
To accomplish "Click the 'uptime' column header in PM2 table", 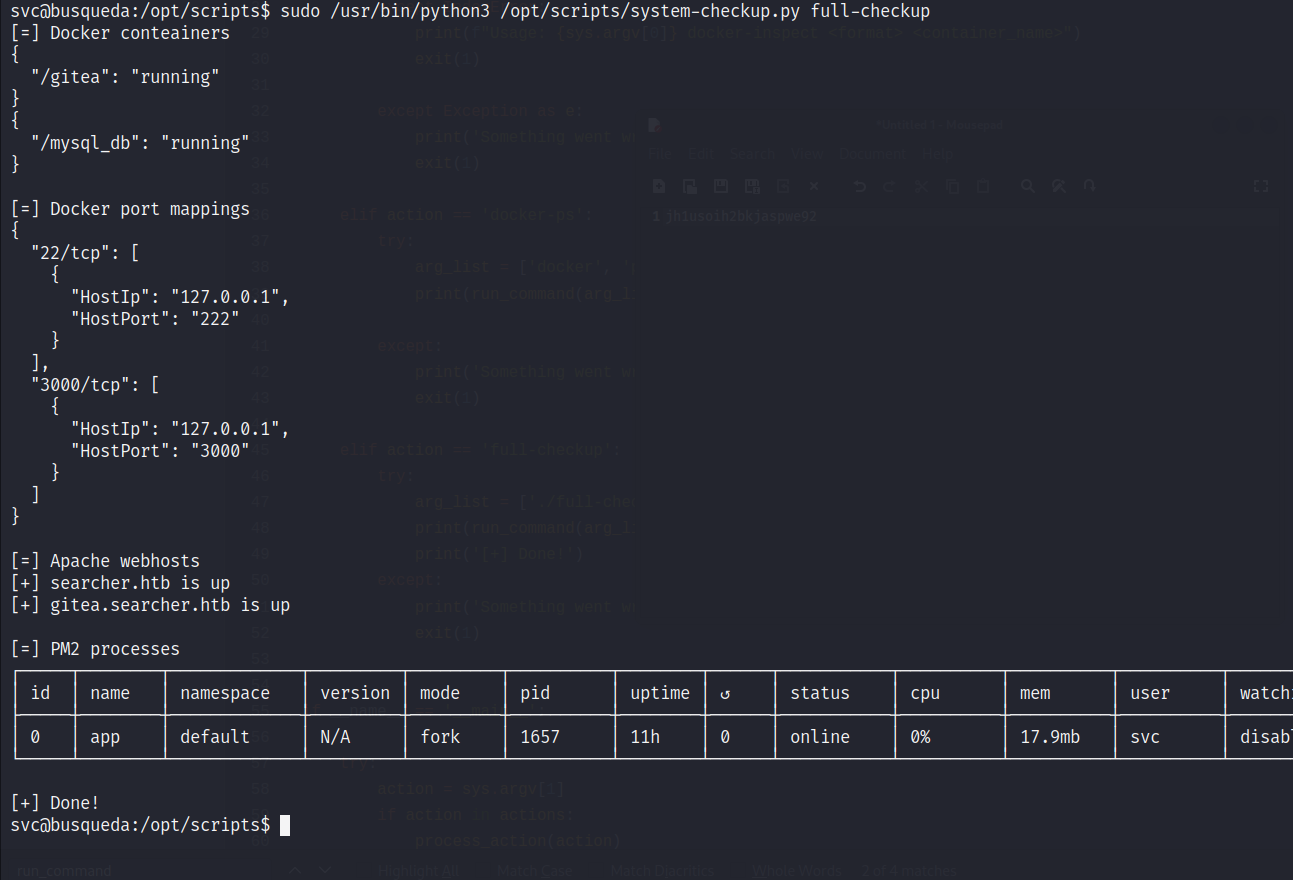I will (660, 693).
